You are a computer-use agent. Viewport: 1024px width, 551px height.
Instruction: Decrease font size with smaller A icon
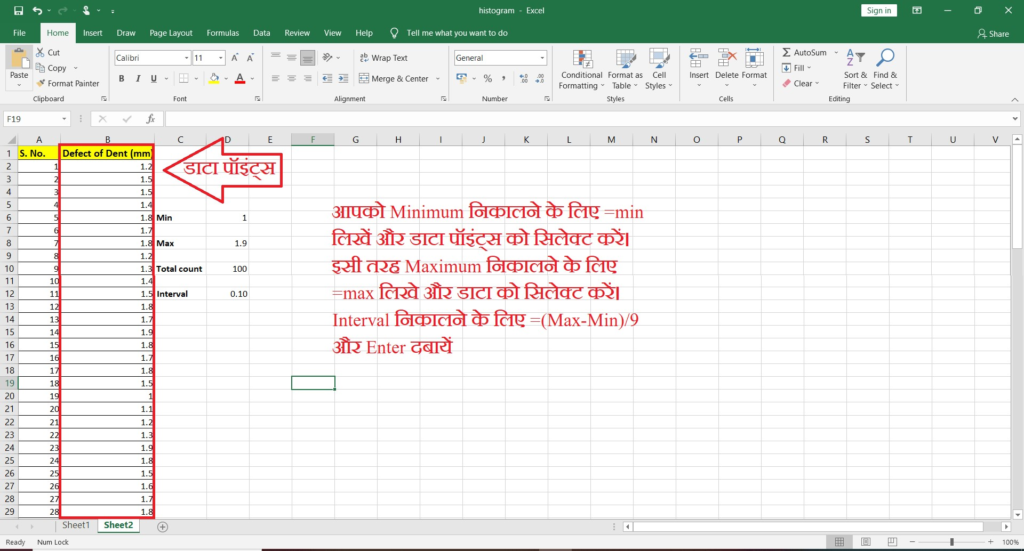250,58
